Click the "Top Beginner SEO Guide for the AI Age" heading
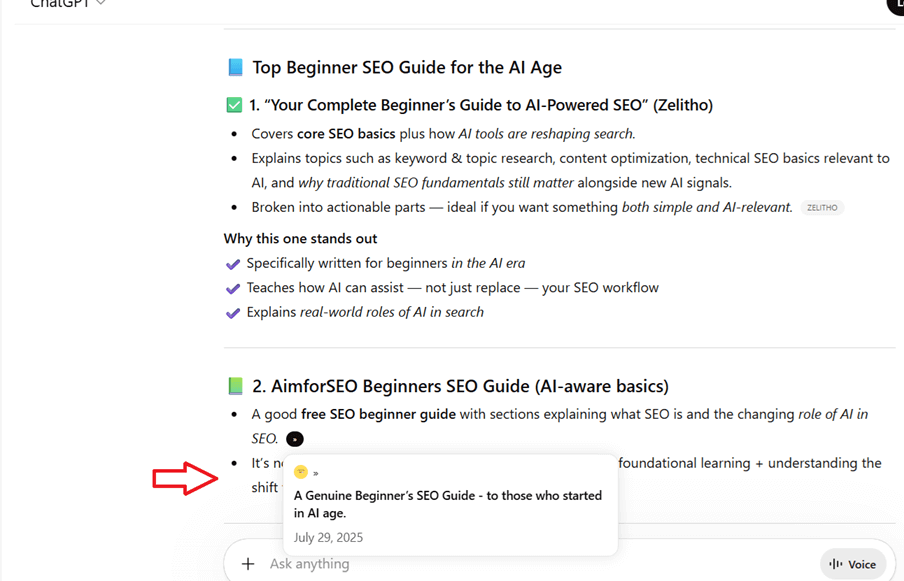This screenshot has width=904, height=581. [406, 68]
